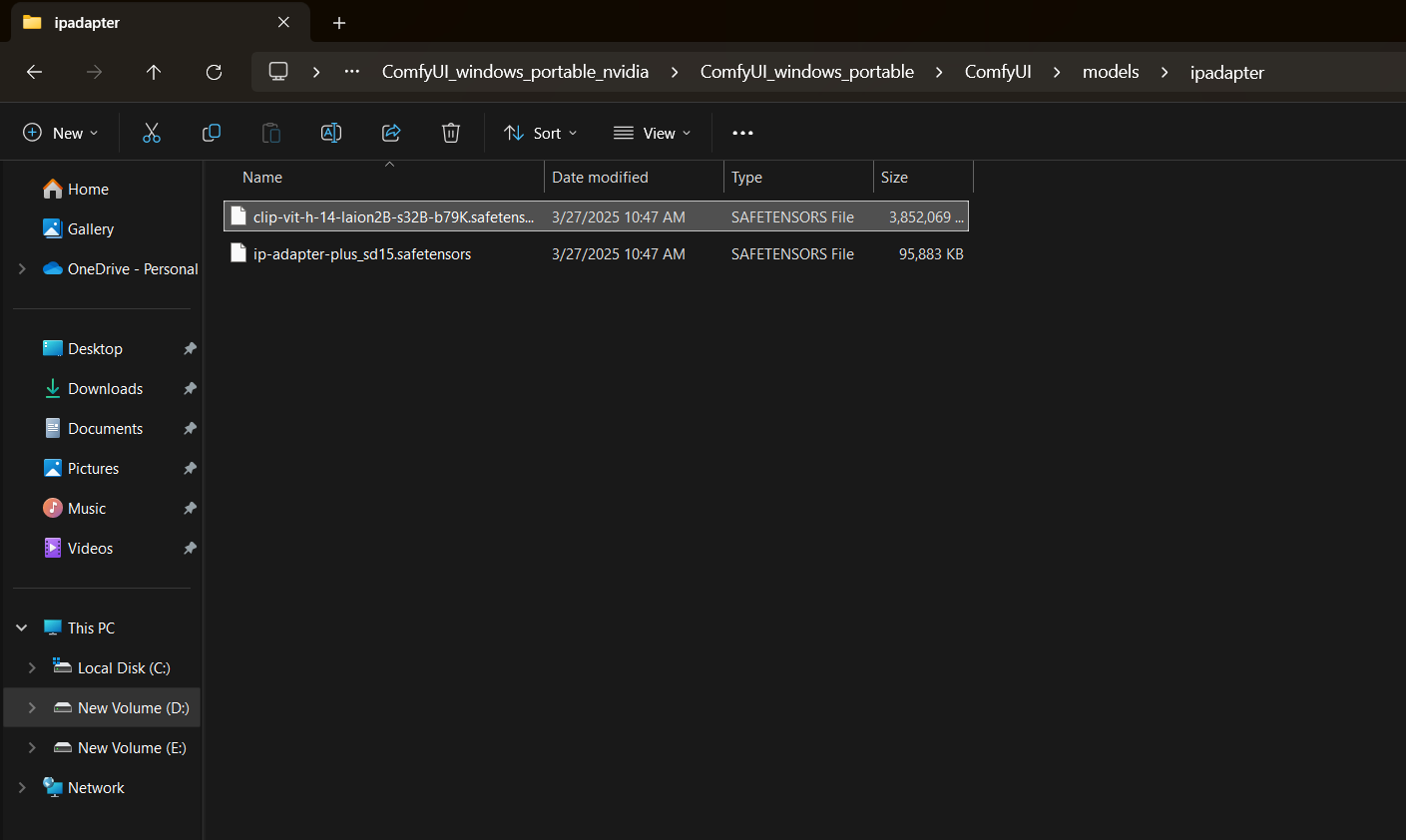Open the View options dropdown
This screenshot has height=840, width=1406.
653,133
